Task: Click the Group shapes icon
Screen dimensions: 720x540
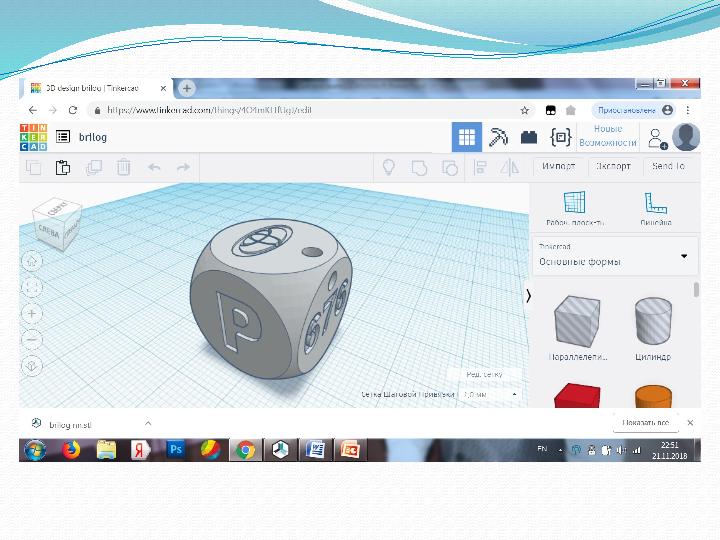Action: (x=419, y=168)
